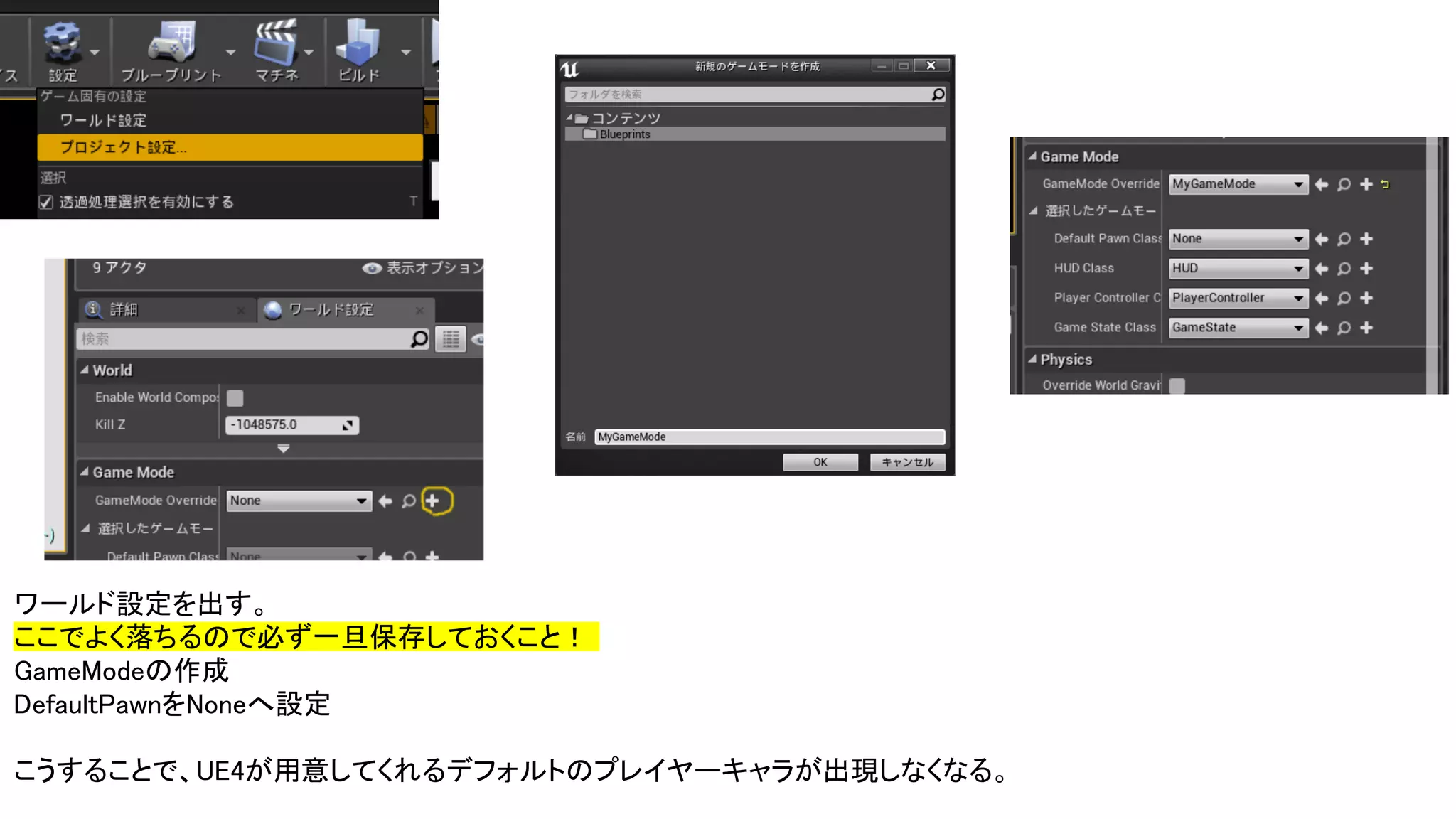The width and height of the screenshot is (1456, 819).
Task: Use selected asset arrow for MyGameMode override
Action: click(1321, 185)
